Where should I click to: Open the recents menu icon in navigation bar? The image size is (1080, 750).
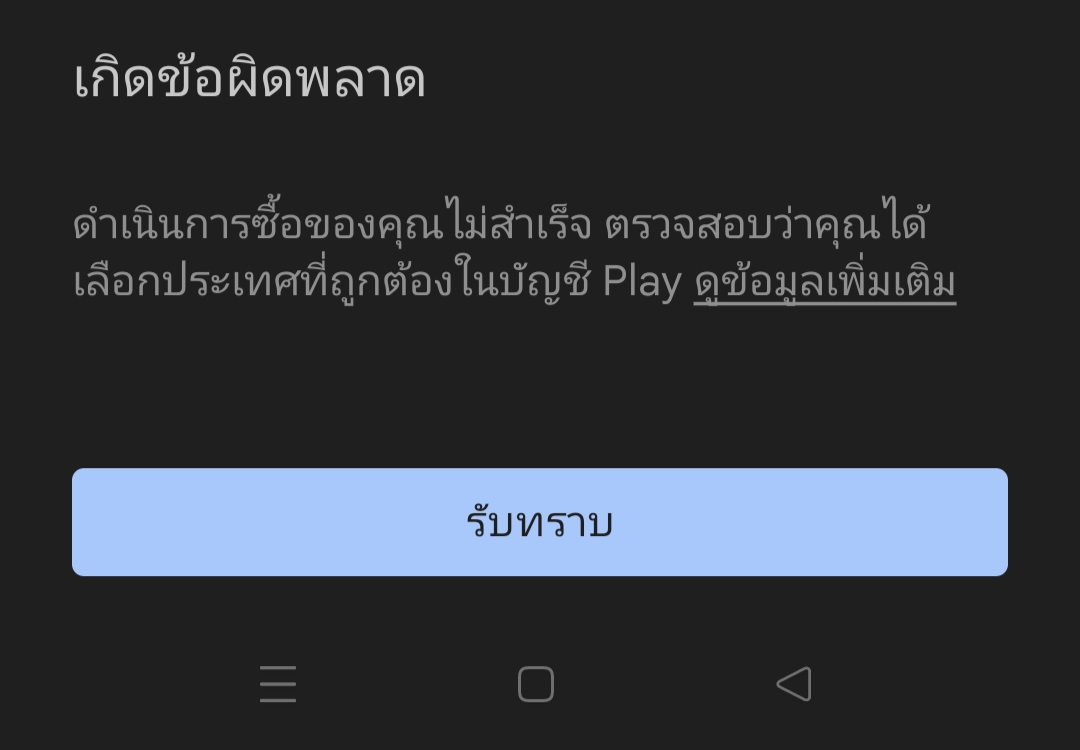[x=278, y=684]
